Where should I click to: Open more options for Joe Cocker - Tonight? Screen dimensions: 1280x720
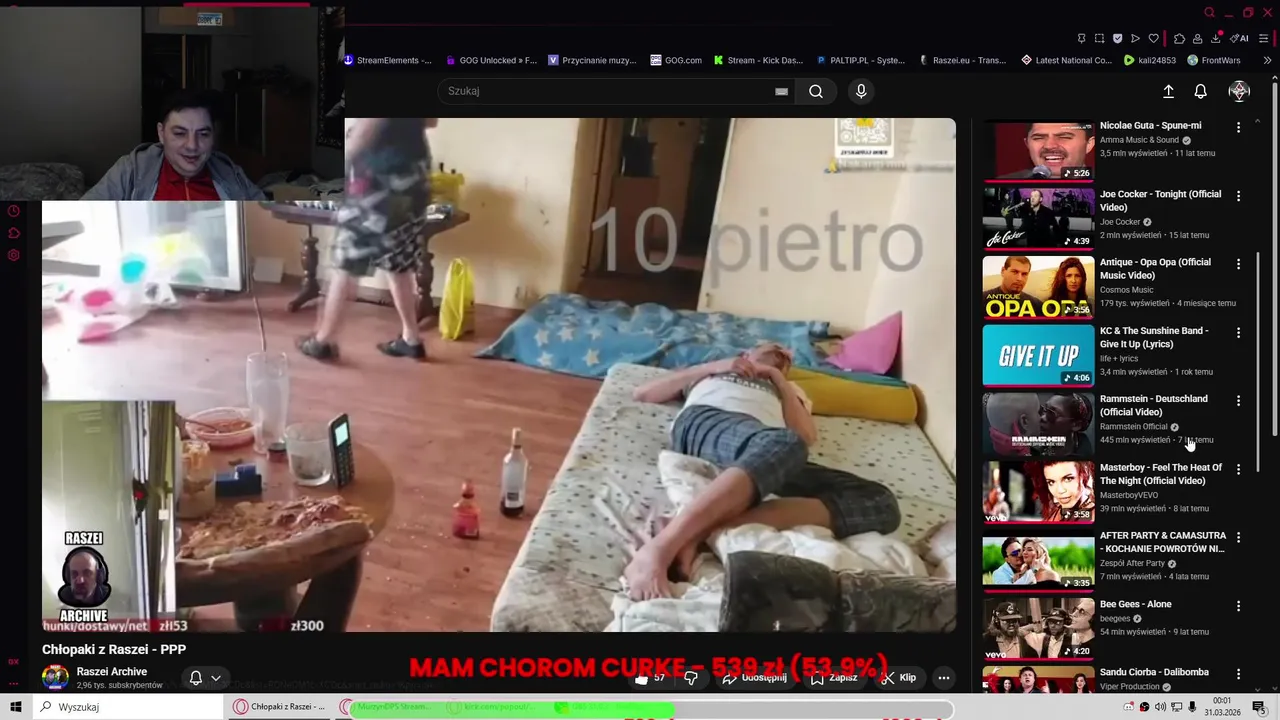click(x=1238, y=196)
